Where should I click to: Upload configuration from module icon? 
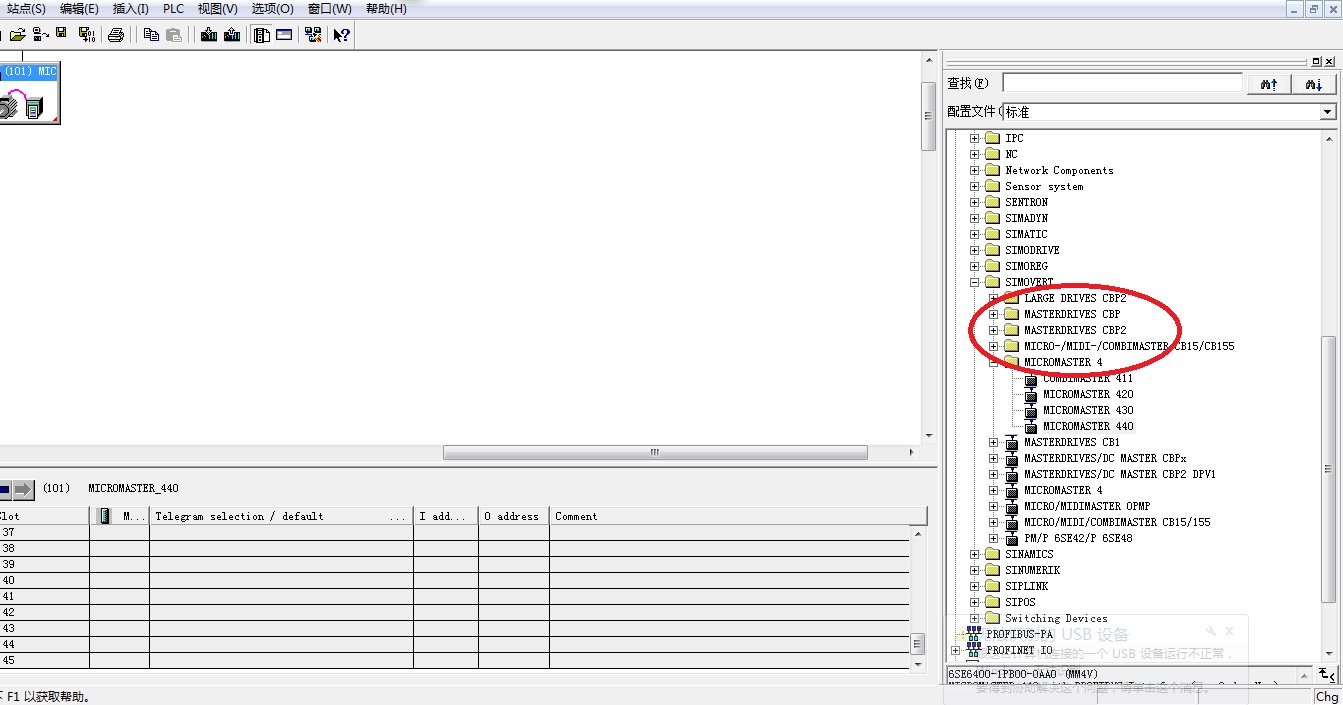pyautogui.click(x=232, y=34)
